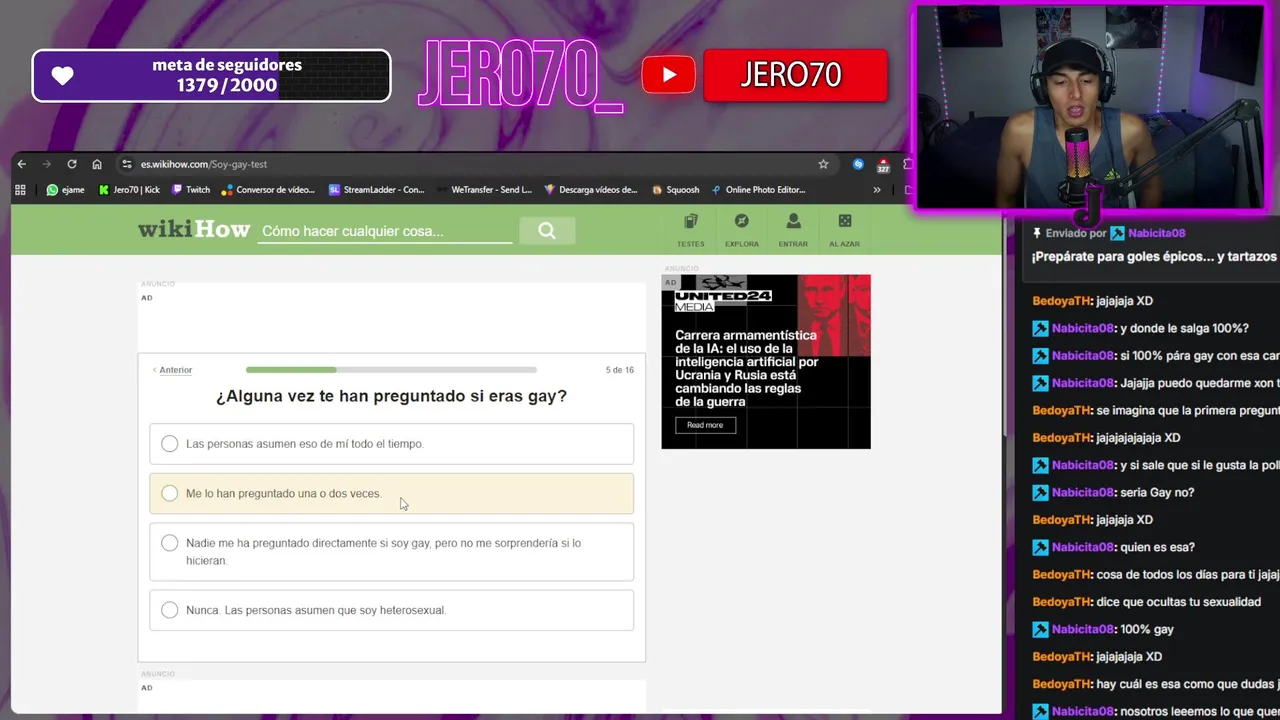This screenshot has height=720, width=1280.
Task: Click the browser address bar URL
Action: pos(204,164)
